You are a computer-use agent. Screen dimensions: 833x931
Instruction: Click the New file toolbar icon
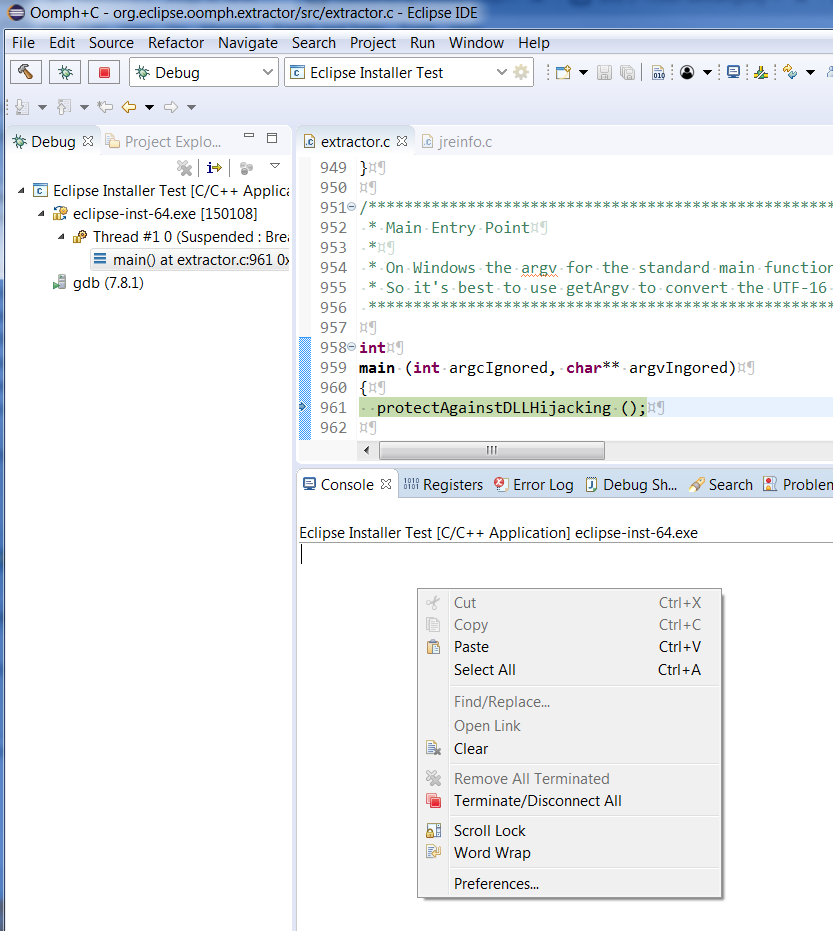pyautogui.click(x=563, y=73)
